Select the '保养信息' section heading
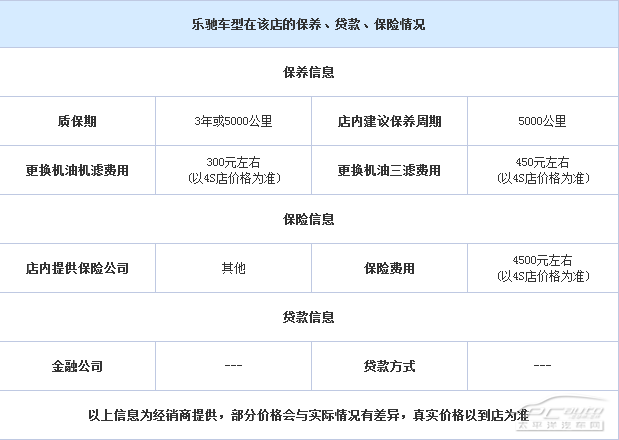619x440 pixels. [x=308, y=72]
